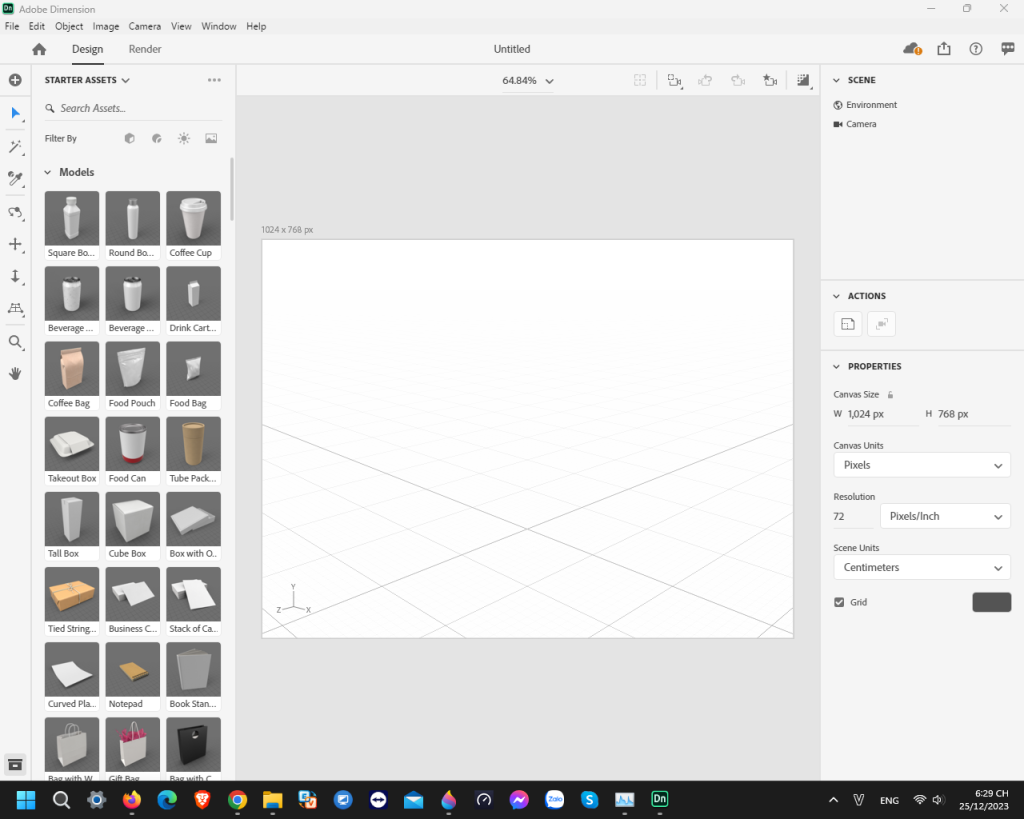Click the Resolution value 72 field
Screen dimensions: 1024x819
coord(853,516)
